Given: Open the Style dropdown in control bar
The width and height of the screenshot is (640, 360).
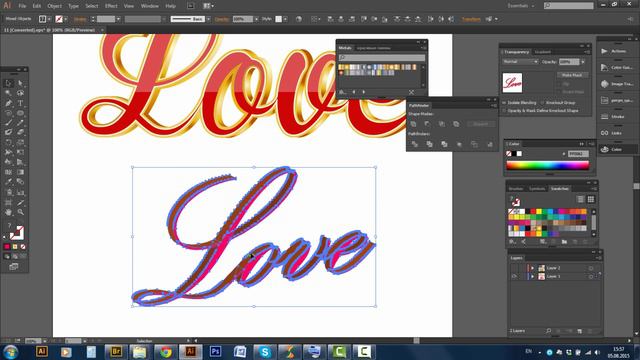Looking at the screenshot, I should pos(285,19).
